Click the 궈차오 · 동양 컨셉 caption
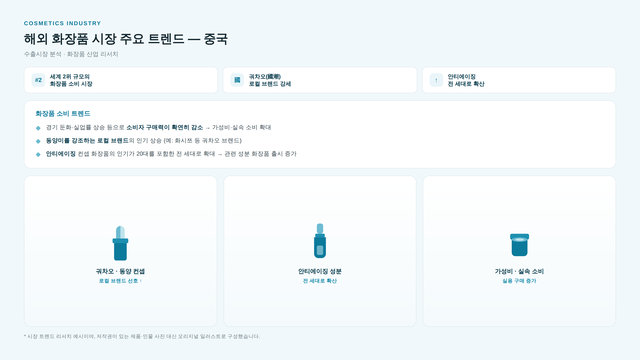 (x=120, y=271)
